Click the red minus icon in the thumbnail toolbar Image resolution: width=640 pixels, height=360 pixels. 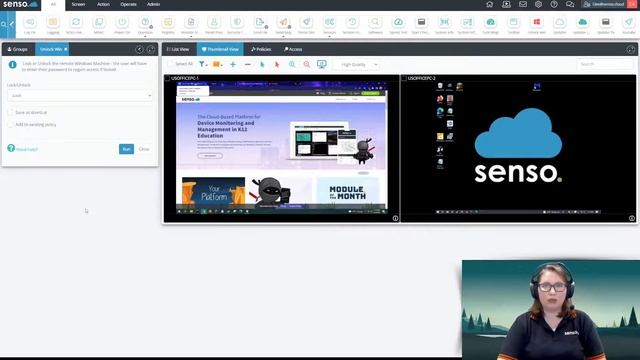click(x=247, y=64)
